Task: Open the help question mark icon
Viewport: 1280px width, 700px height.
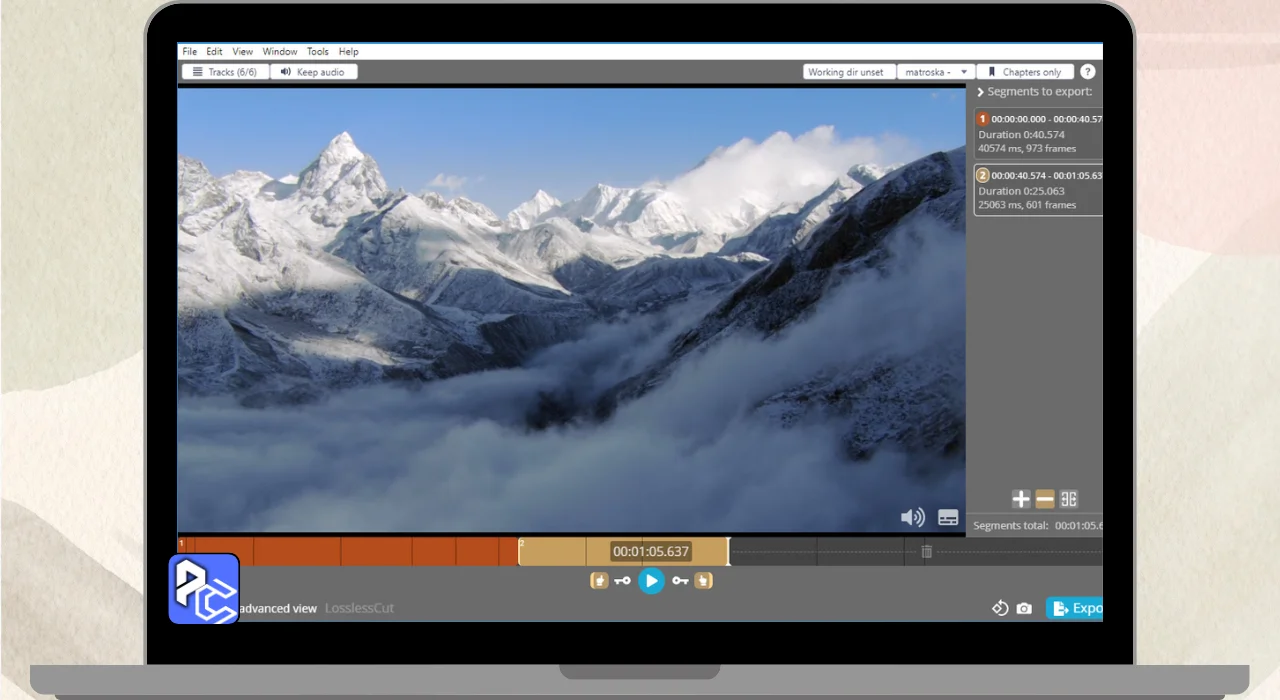Action: click(1088, 72)
